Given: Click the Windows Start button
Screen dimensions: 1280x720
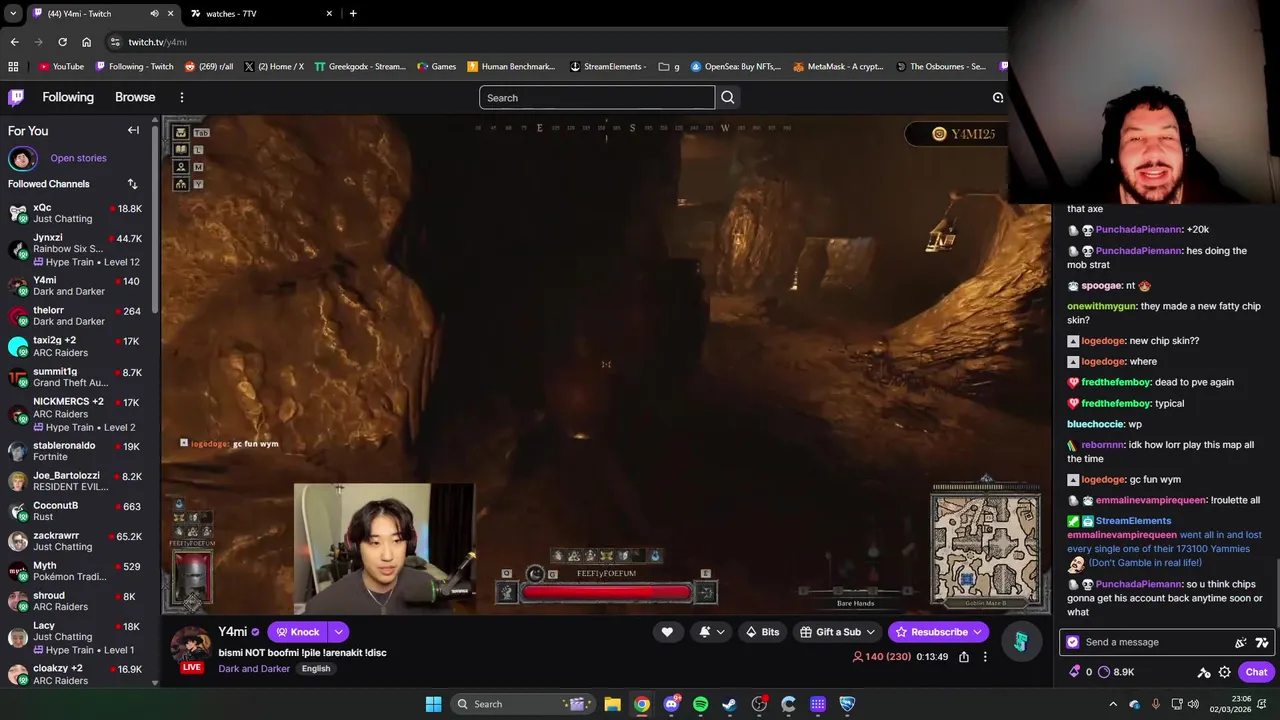Looking at the screenshot, I should 433,704.
